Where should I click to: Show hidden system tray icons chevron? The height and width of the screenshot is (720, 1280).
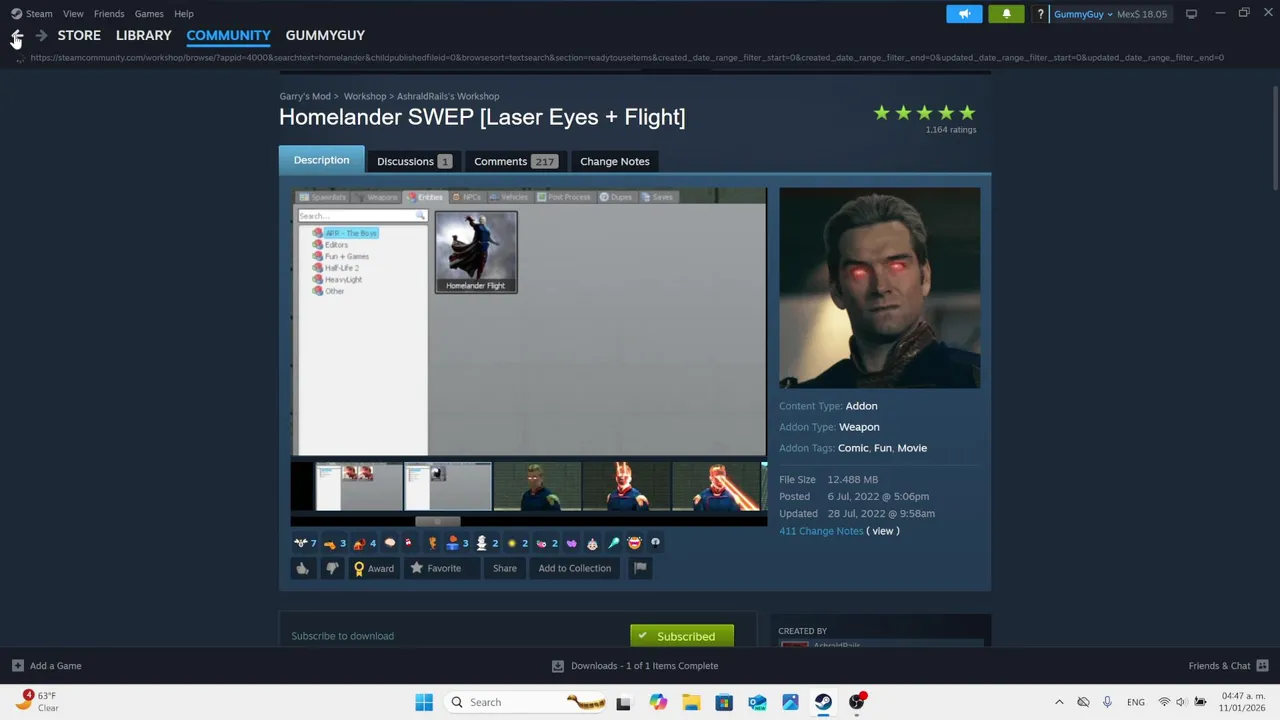click(x=1059, y=702)
